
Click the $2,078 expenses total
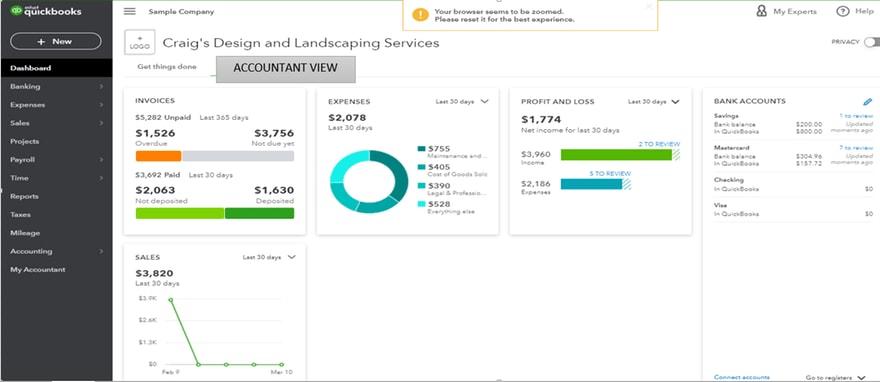click(x=347, y=118)
